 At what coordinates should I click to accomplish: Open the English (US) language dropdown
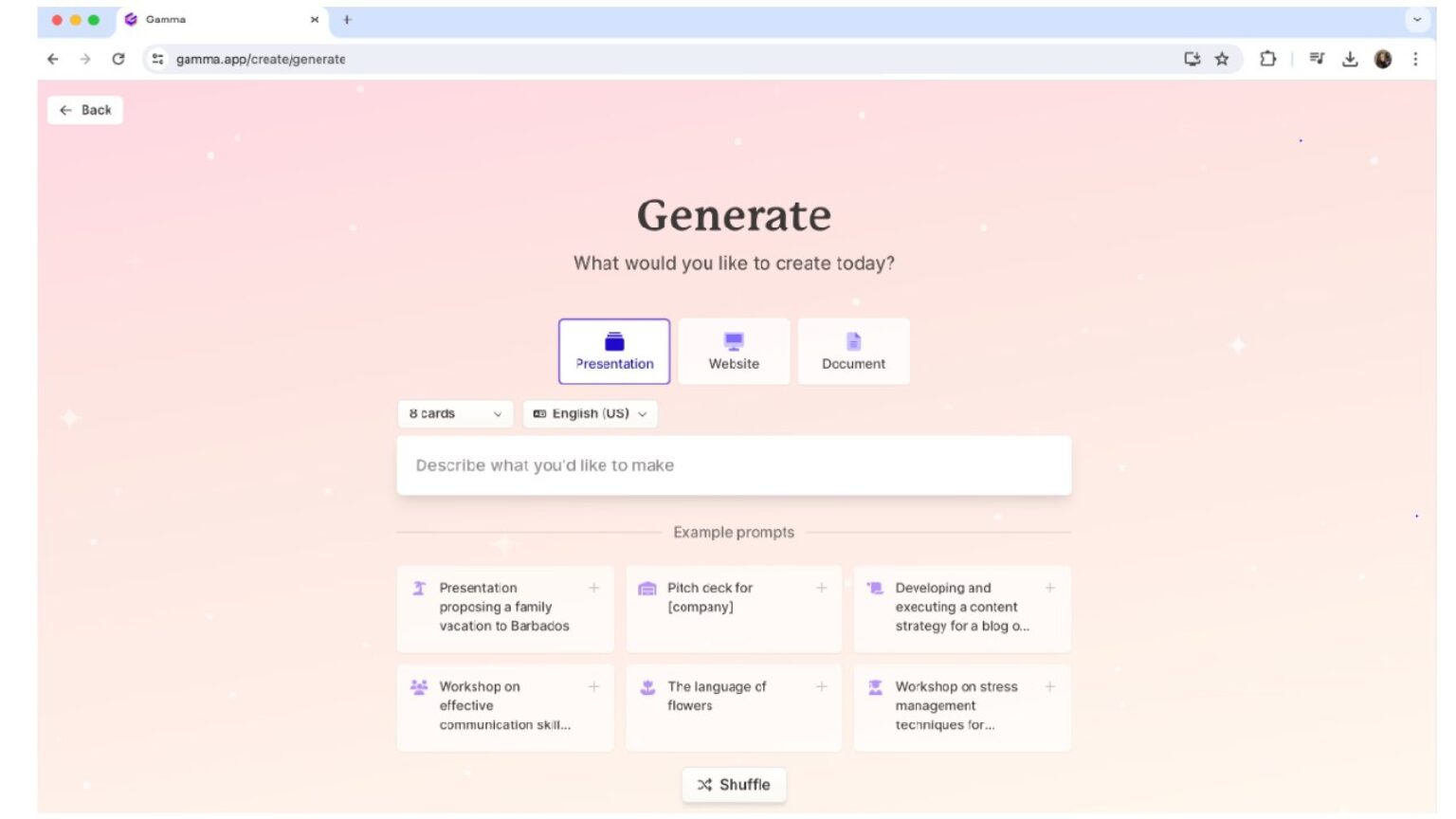pyautogui.click(x=590, y=413)
